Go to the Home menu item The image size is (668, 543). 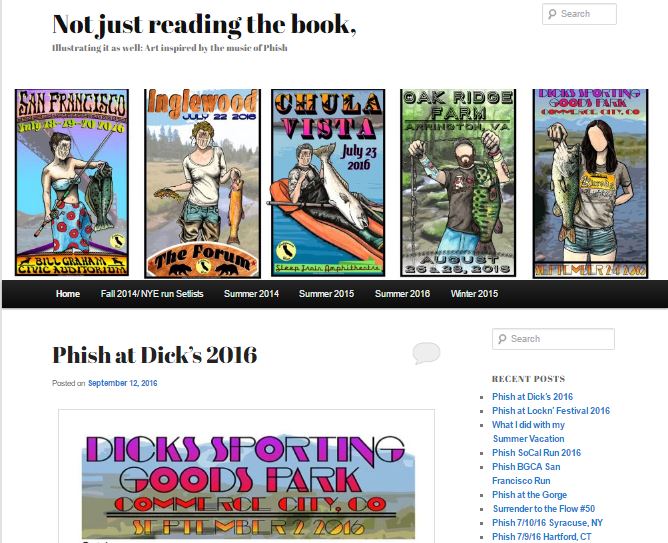pyautogui.click(x=68, y=294)
